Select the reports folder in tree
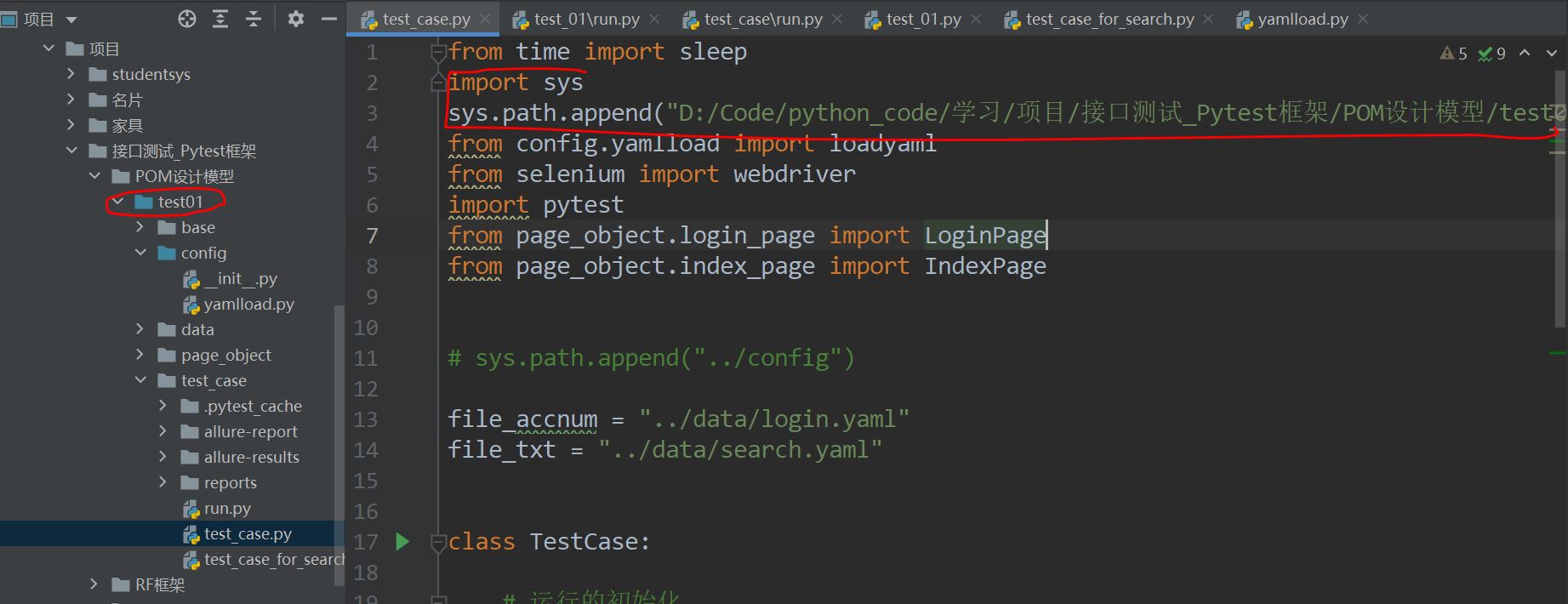This screenshot has height=604, width=1568. tap(219, 483)
